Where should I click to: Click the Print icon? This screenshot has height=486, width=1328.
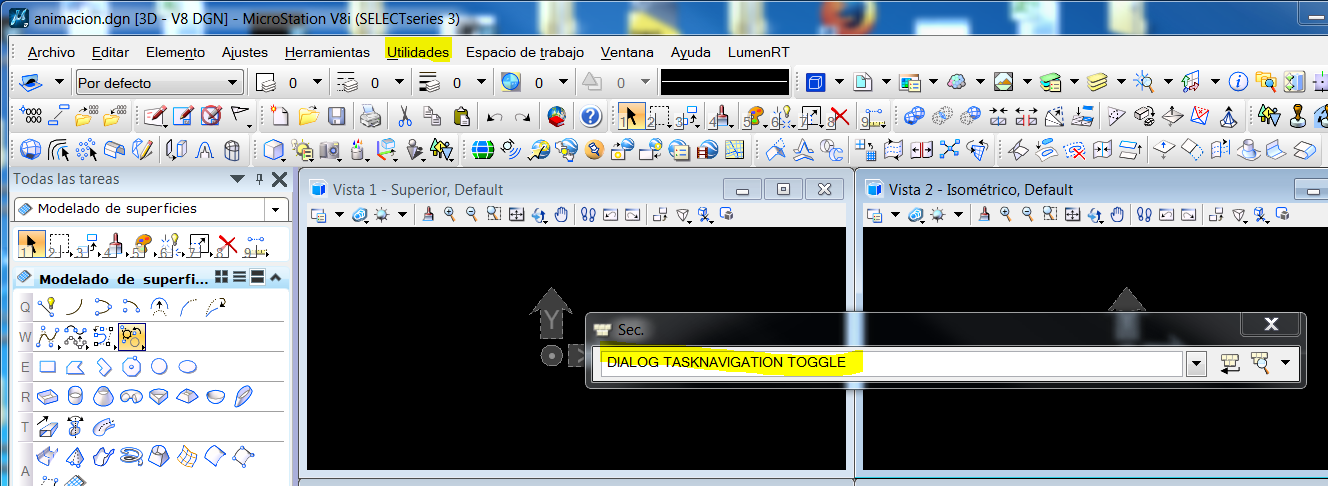click(370, 116)
